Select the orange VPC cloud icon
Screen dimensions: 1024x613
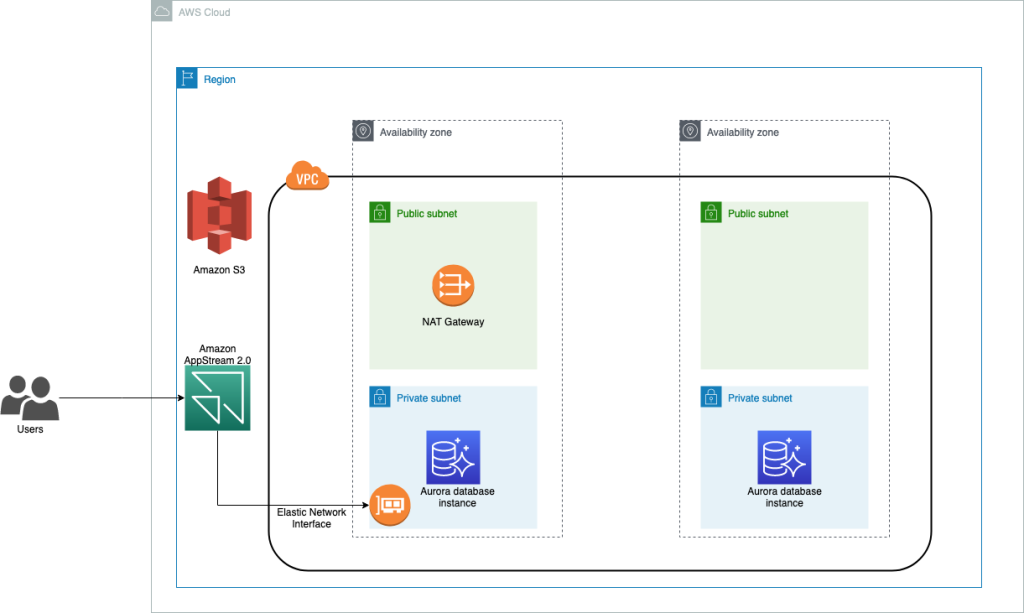click(307, 177)
